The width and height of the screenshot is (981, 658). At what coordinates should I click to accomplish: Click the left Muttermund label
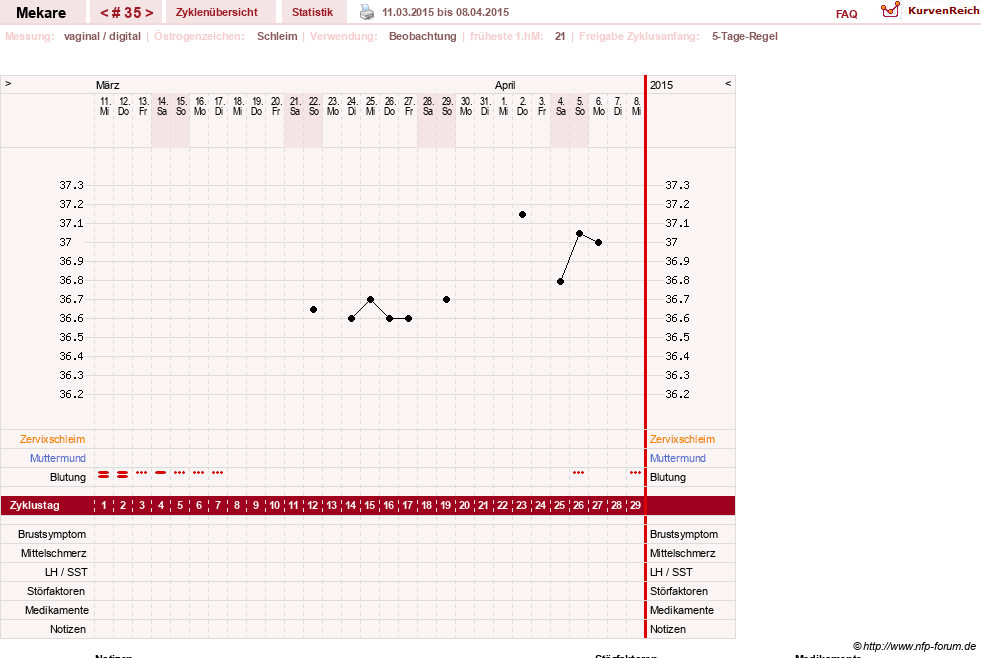coord(58,458)
